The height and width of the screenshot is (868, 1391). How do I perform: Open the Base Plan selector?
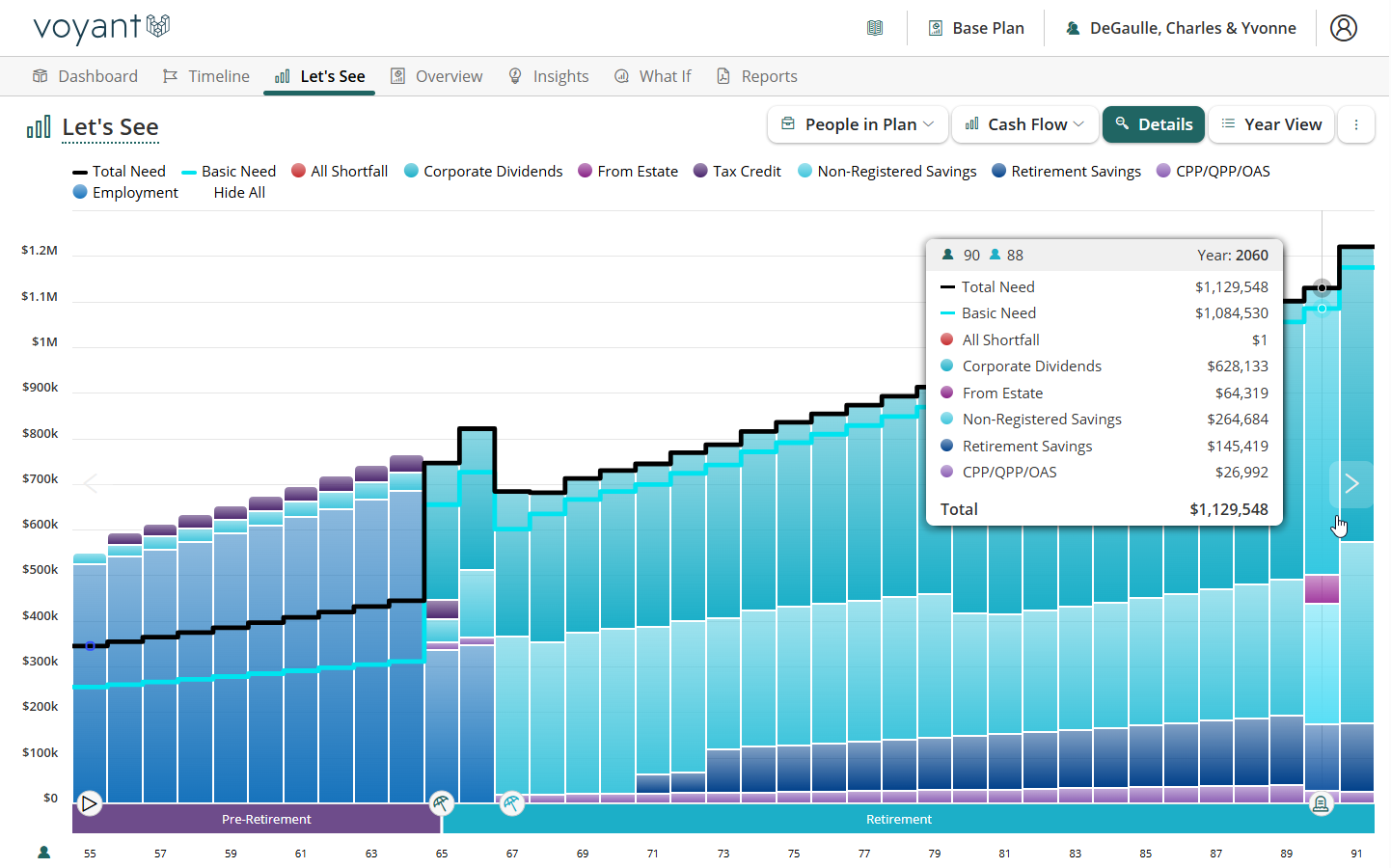point(976,28)
